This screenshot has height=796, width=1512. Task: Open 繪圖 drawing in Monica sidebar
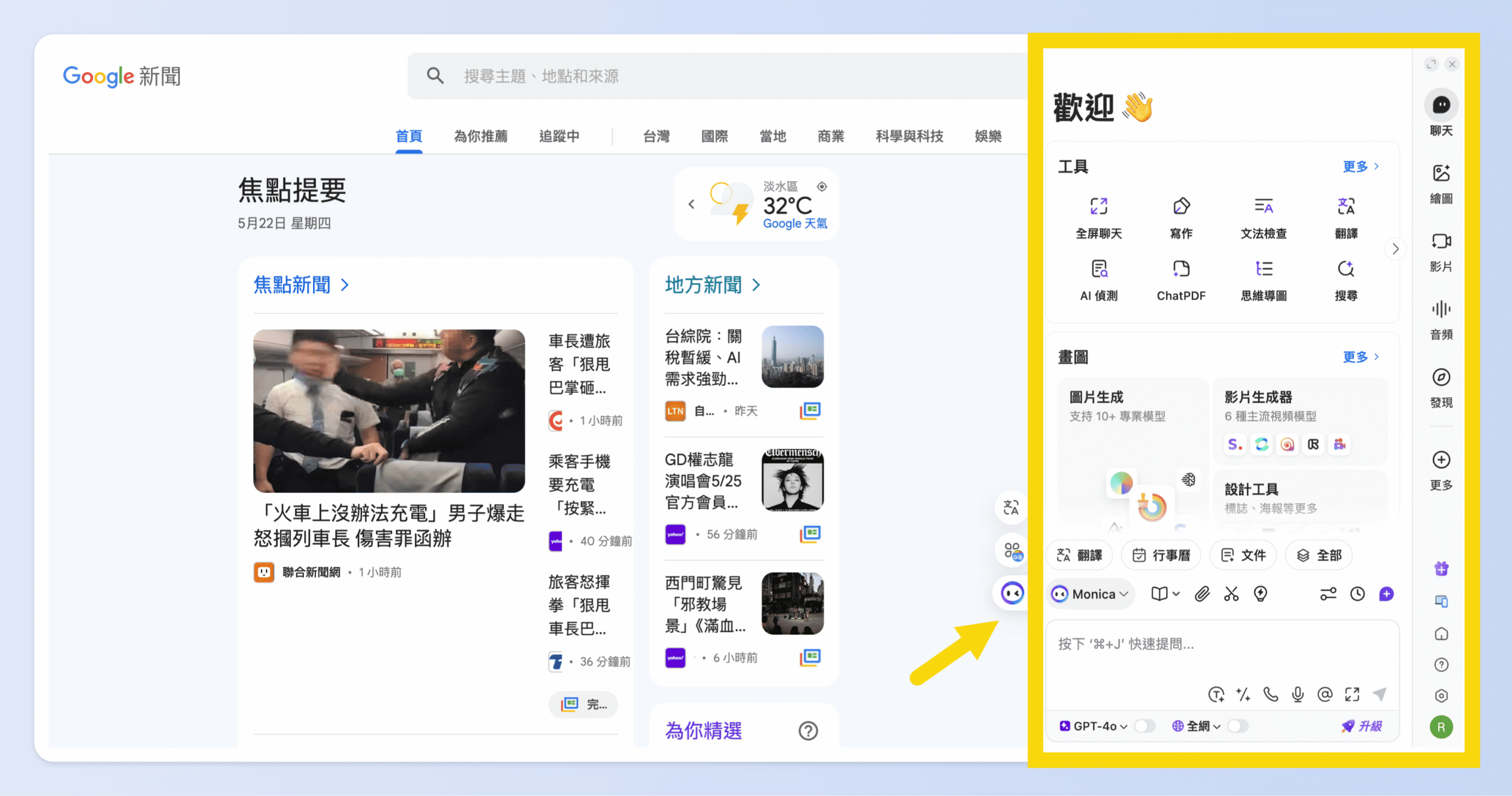point(1441,183)
